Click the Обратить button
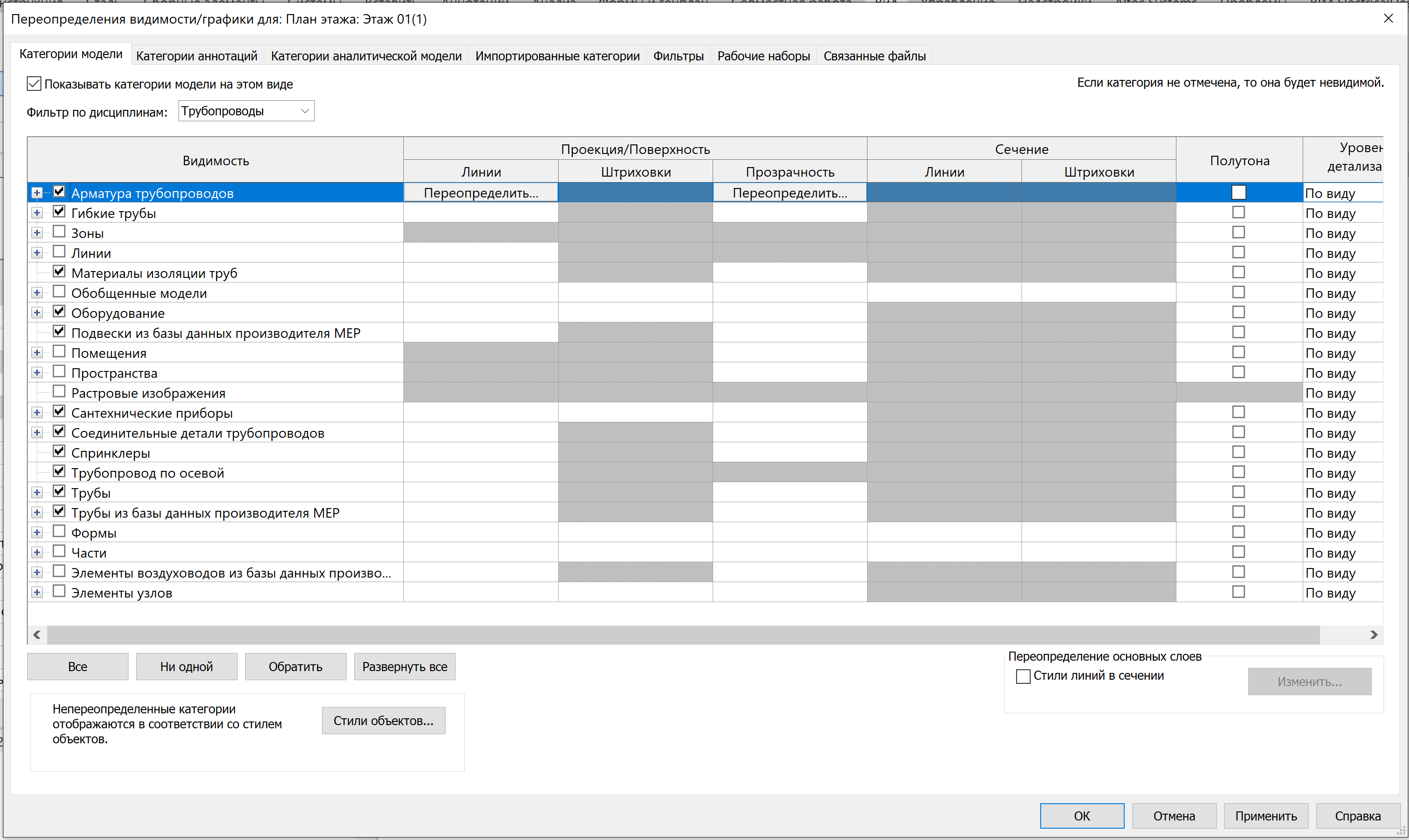The width and height of the screenshot is (1409, 840). tap(296, 667)
